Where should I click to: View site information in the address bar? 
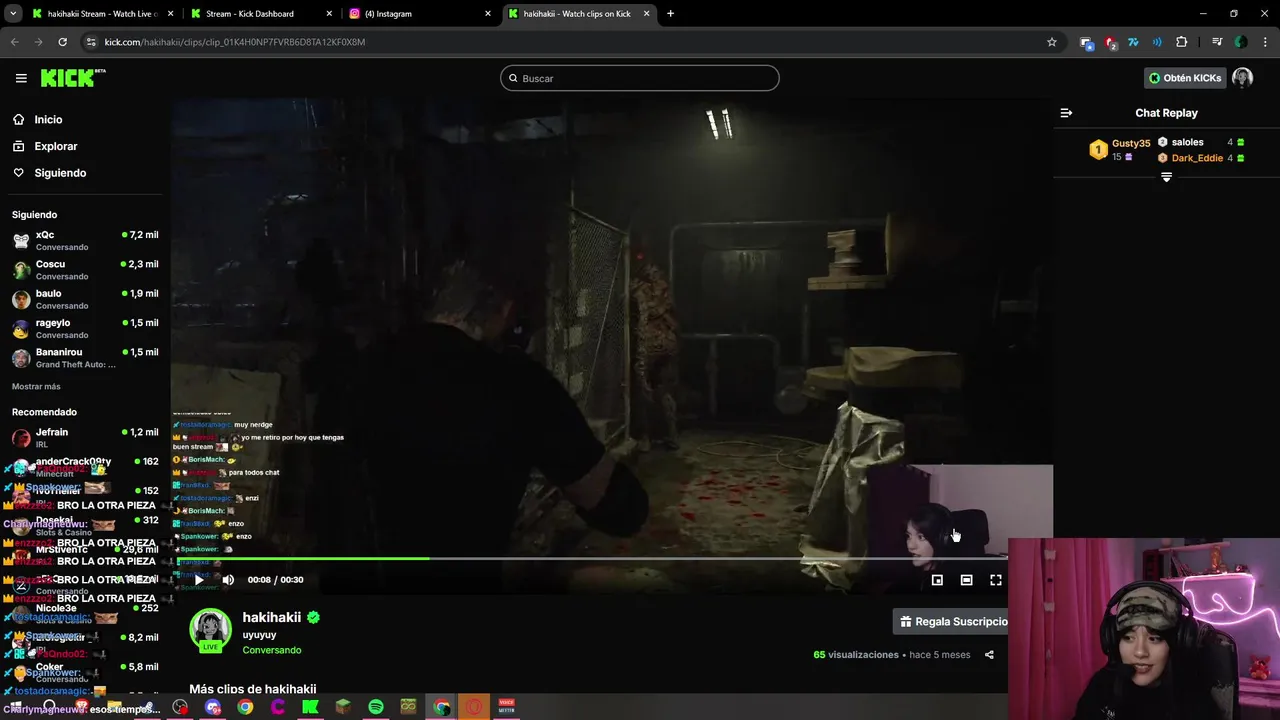91,42
